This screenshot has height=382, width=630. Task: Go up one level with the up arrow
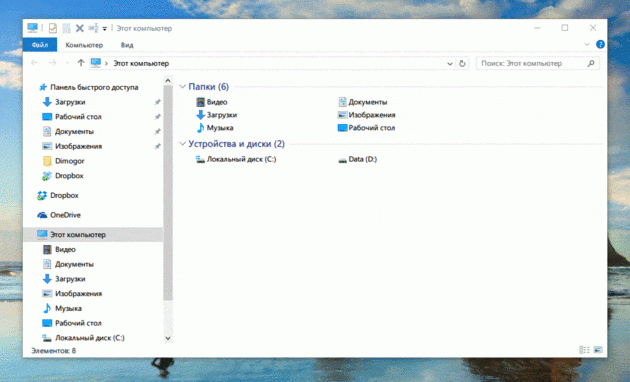tap(81, 63)
